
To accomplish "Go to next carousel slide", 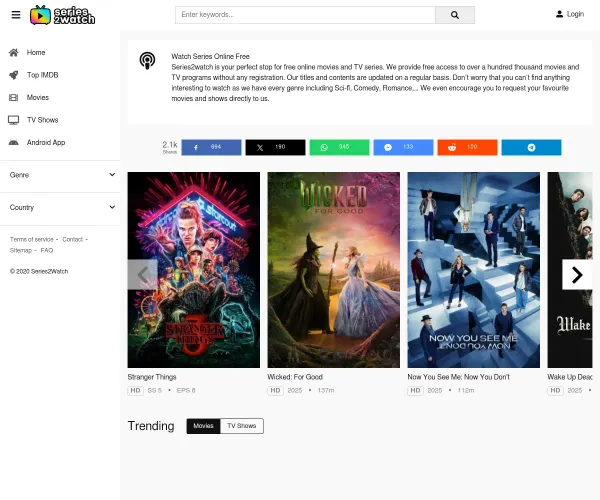I will (x=576, y=274).
